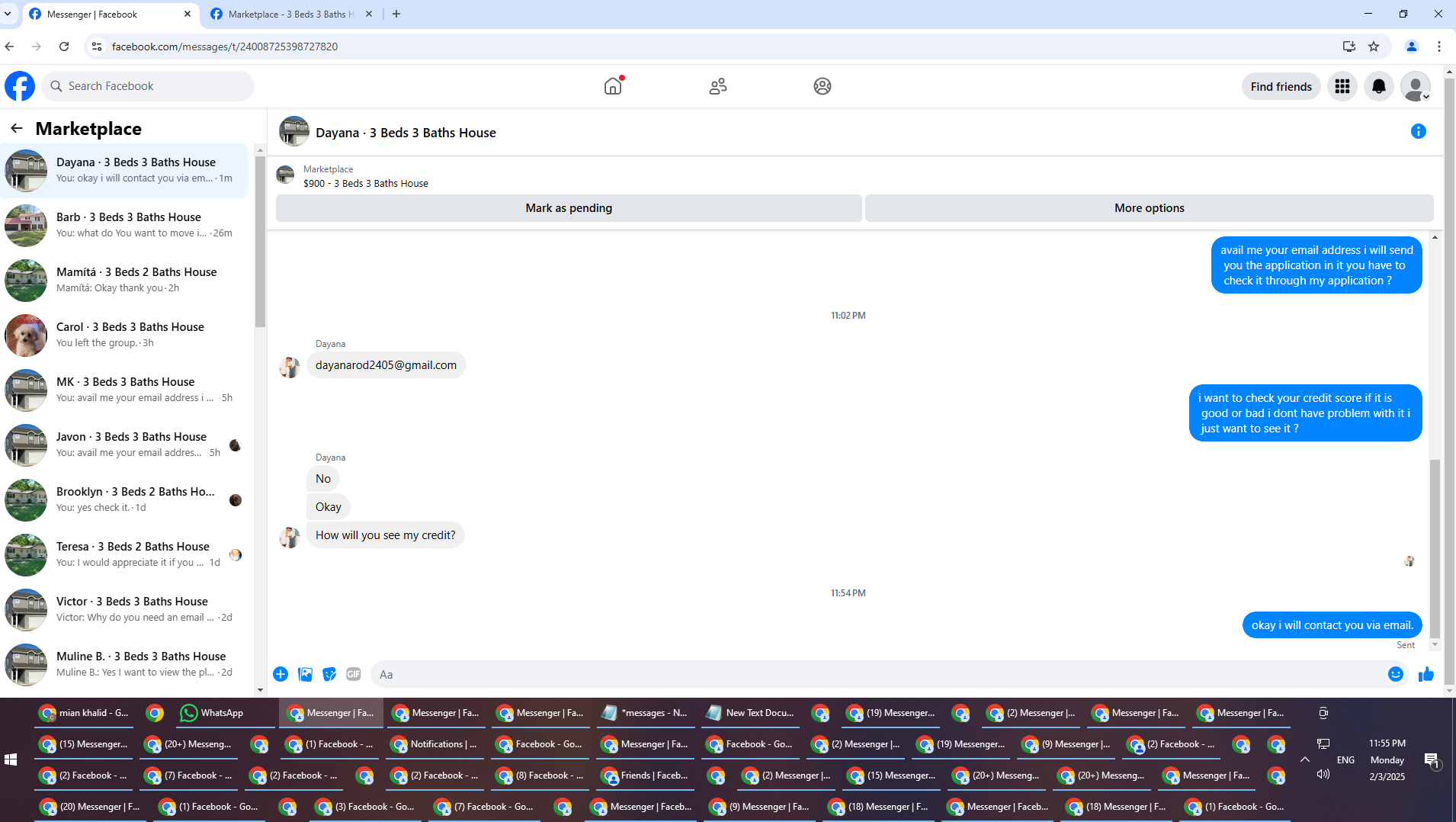Screen dimensions: 1456x822
Task: Open the Facebook menu grid icon
Action: click(x=1342, y=86)
